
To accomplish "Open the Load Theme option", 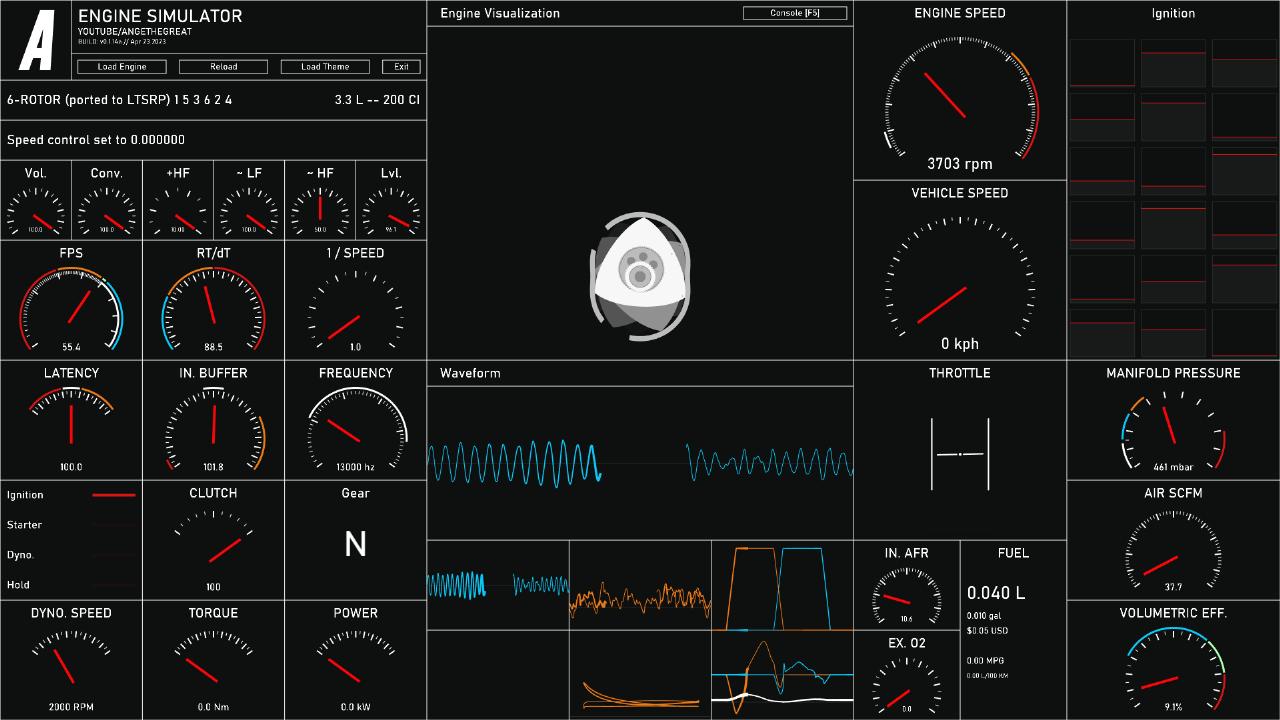I will click(x=325, y=67).
